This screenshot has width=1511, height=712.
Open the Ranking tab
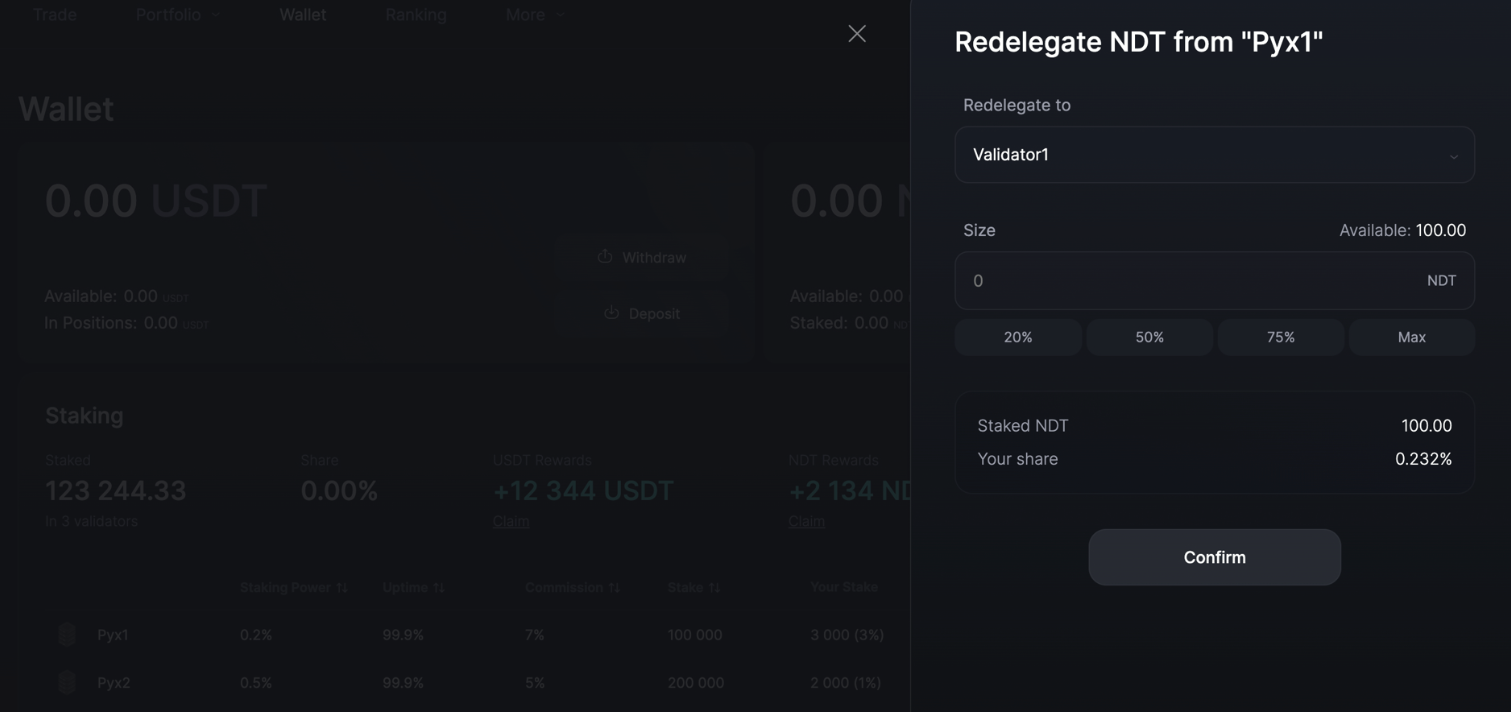click(416, 15)
